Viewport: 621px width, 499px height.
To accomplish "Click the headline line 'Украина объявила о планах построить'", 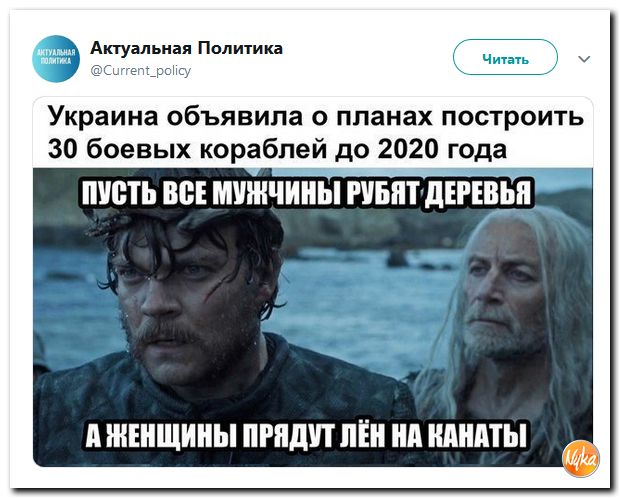I will (316, 116).
